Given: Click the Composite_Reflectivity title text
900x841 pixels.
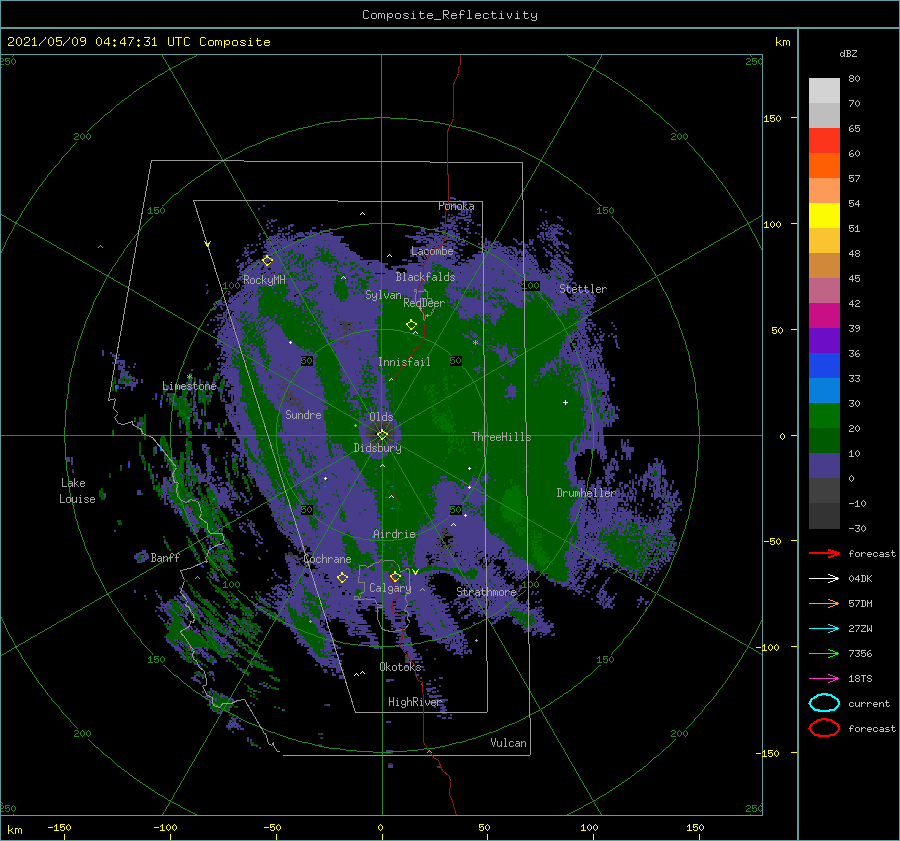Looking at the screenshot, I should tap(450, 15).
